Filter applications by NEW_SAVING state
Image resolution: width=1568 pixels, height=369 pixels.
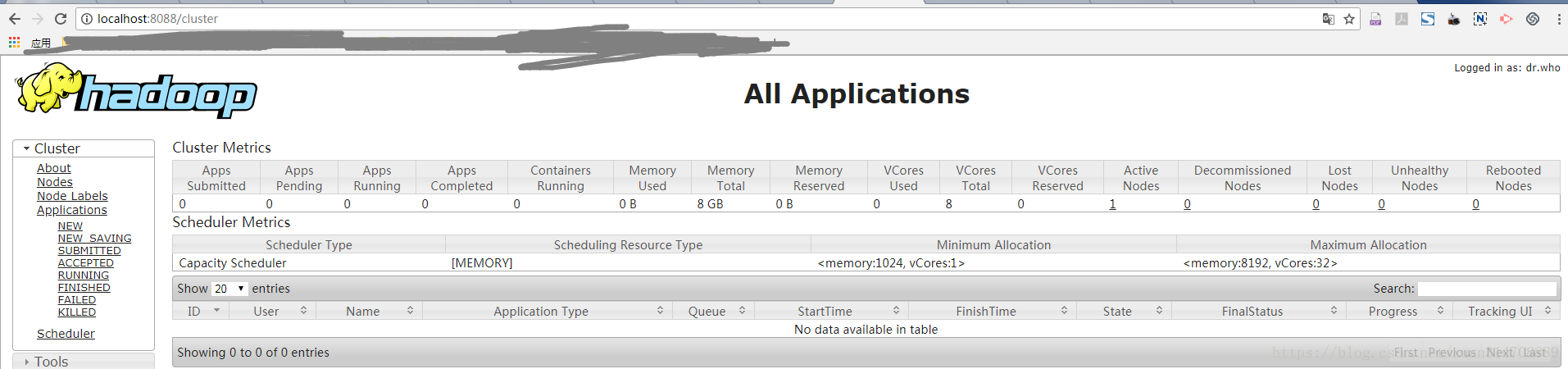click(95, 239)
